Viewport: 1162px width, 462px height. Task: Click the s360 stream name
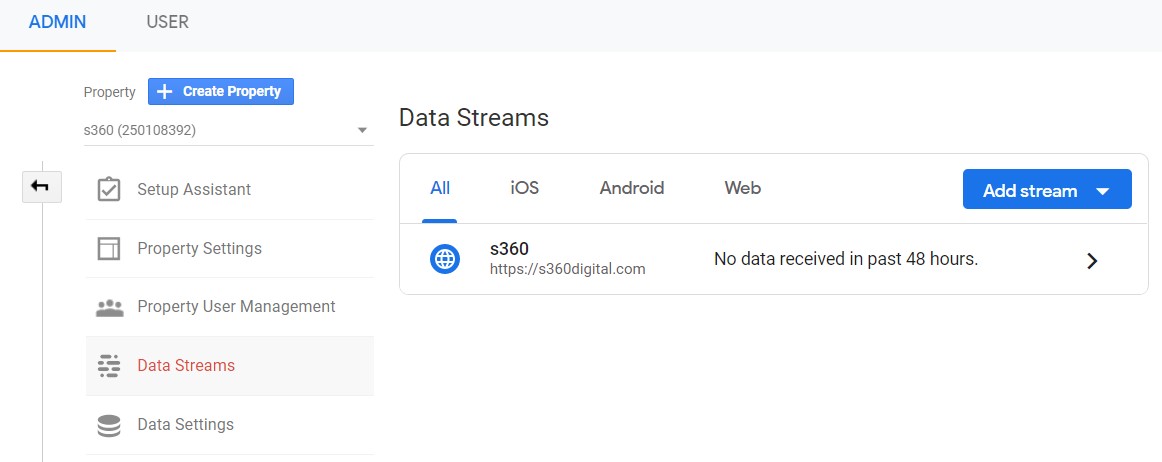point(509,248)
